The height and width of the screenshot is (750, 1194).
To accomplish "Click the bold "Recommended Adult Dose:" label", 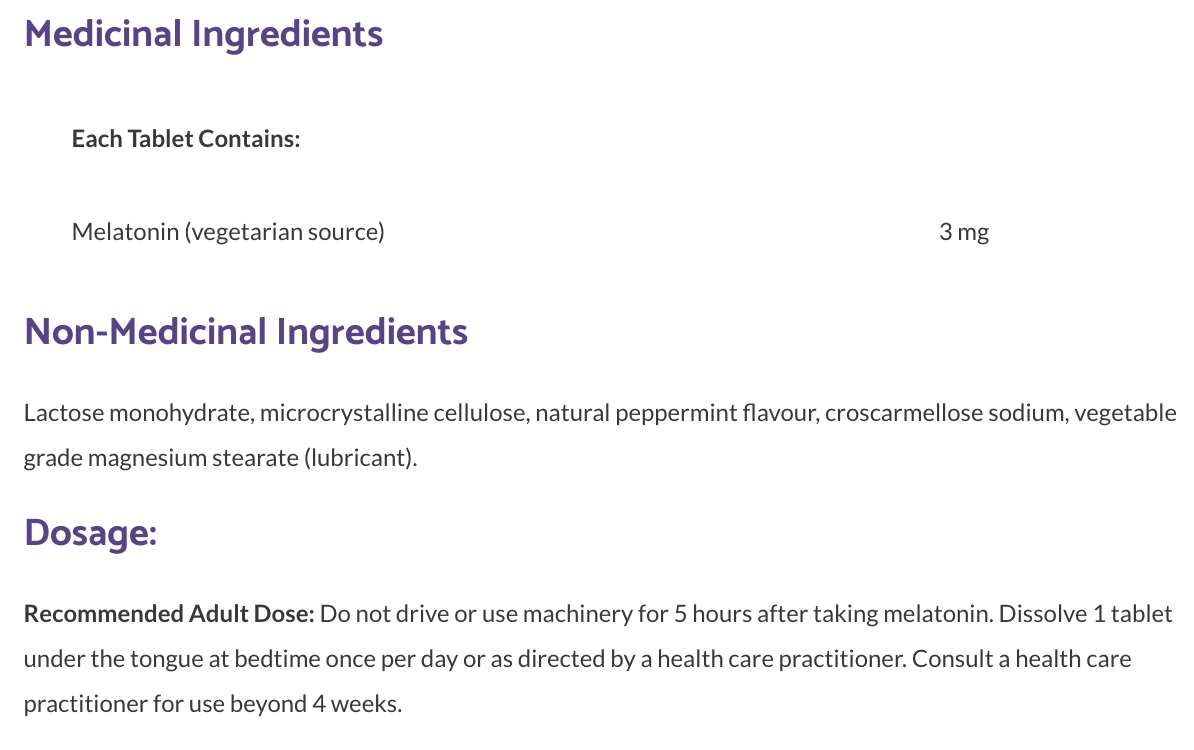I will [x=169, y=613].
